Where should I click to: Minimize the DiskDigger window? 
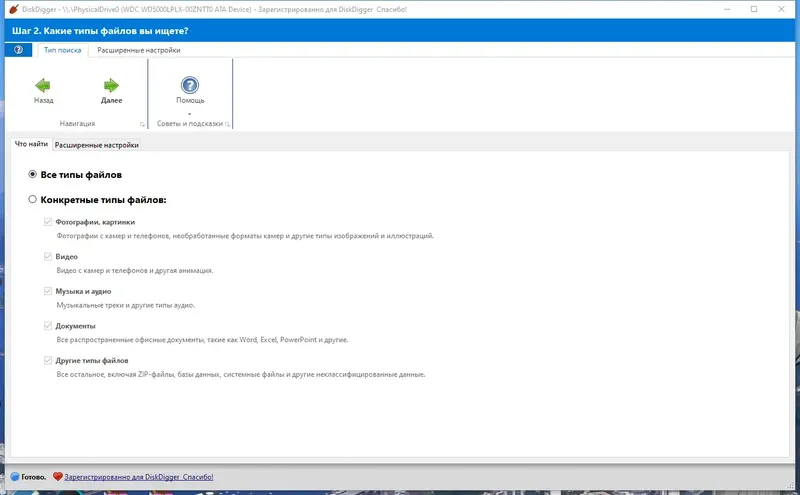pos(727,9)
